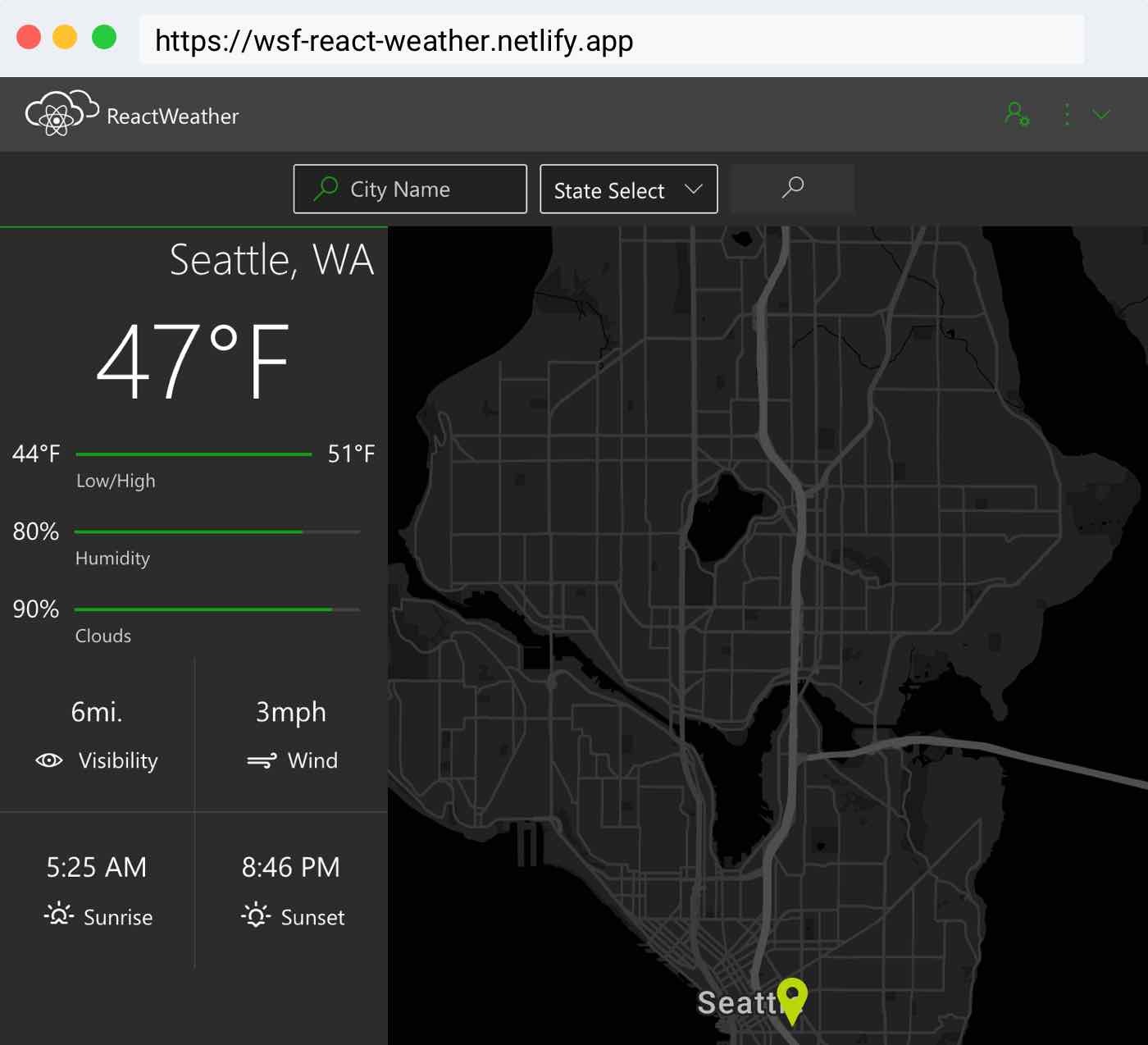Click inside the City Name input field
This screenshot has width=1148, height=1045.
410,189
